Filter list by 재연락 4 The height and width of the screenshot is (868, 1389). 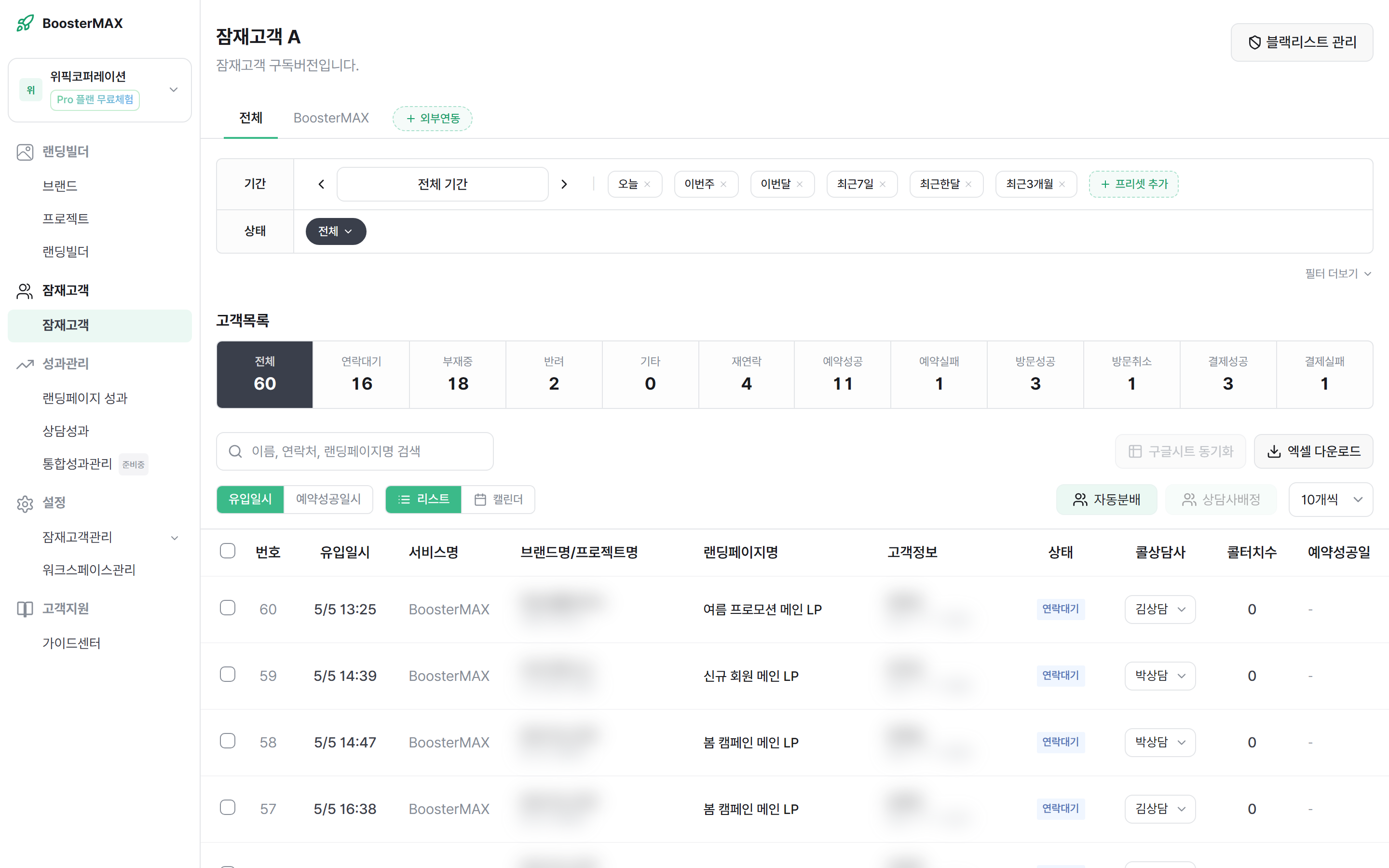pyautogui.click(x=746, y=375)
